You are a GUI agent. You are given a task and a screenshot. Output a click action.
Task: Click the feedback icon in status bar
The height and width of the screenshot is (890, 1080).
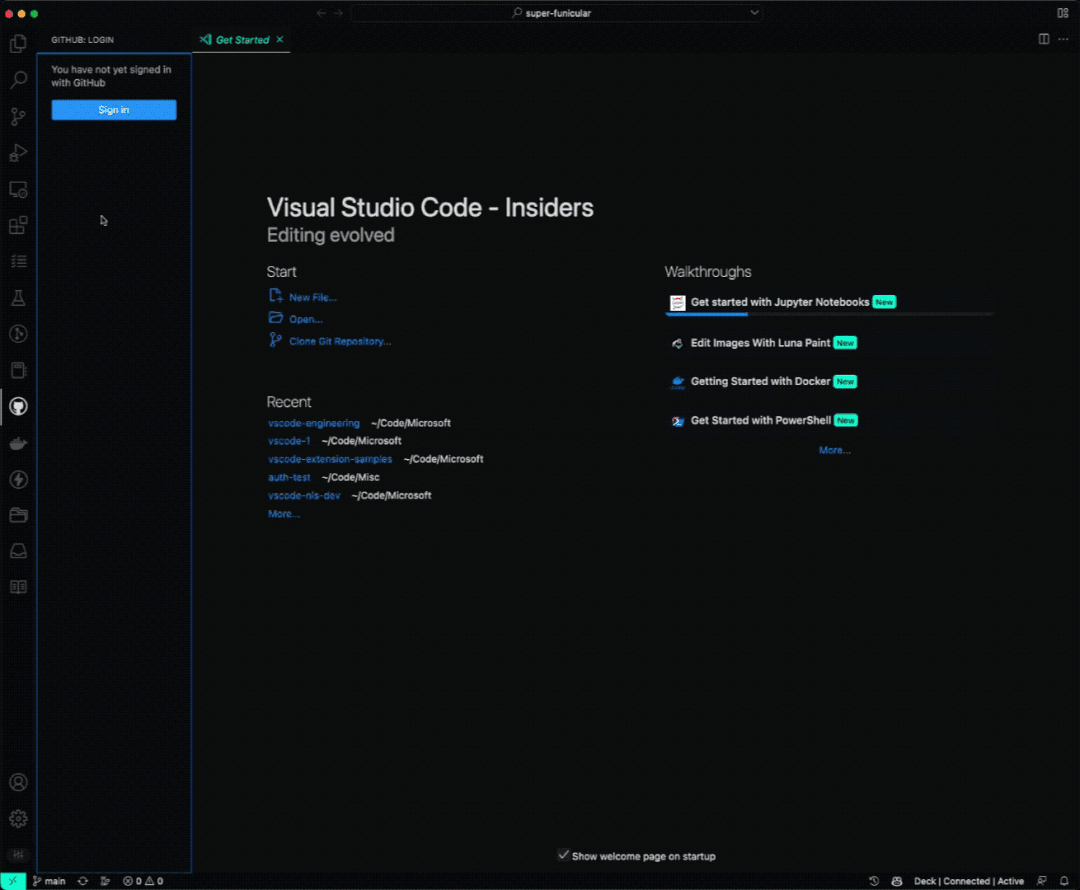1042,881
